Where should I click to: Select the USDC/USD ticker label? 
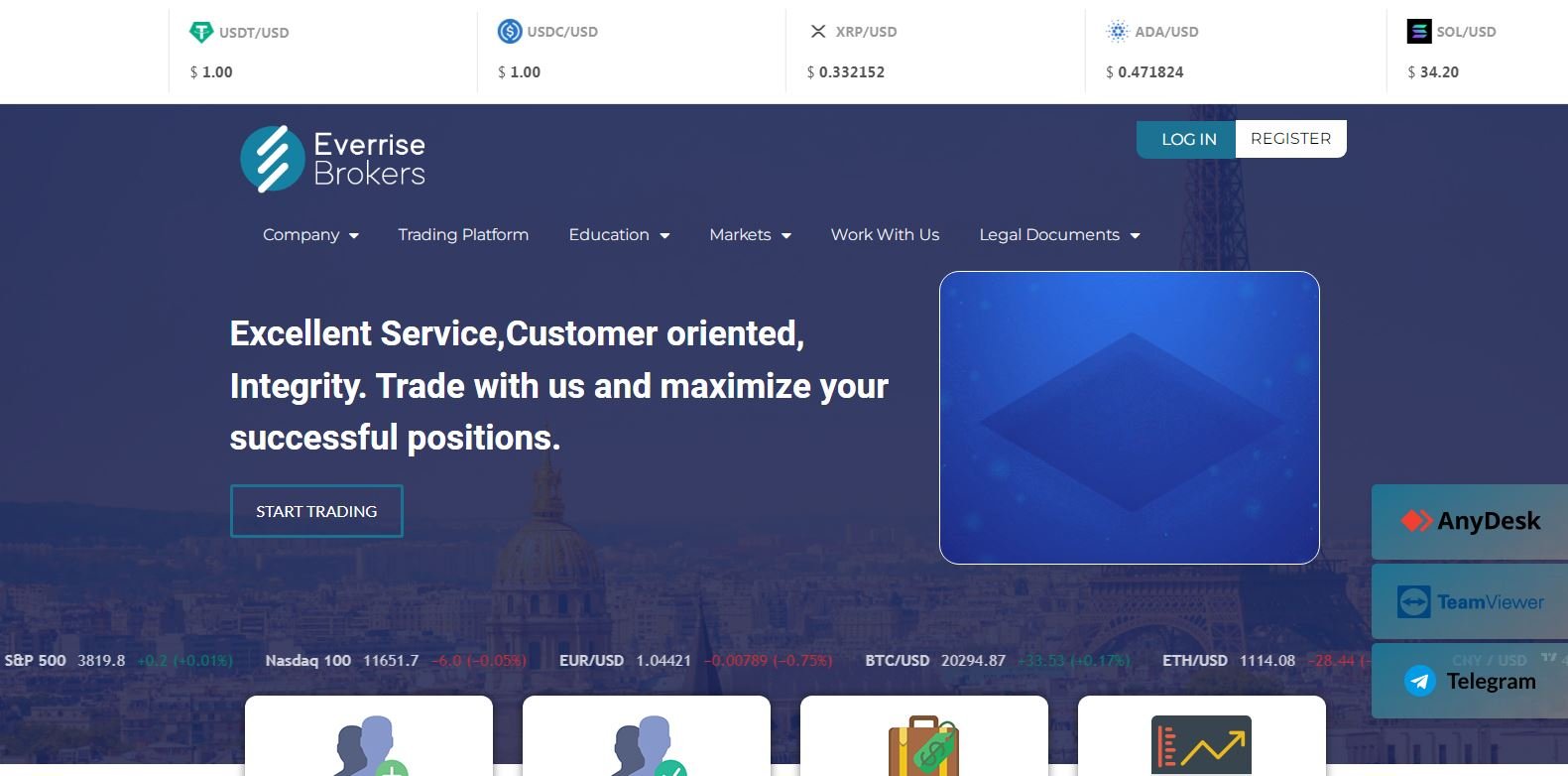[x=562, y=32]
